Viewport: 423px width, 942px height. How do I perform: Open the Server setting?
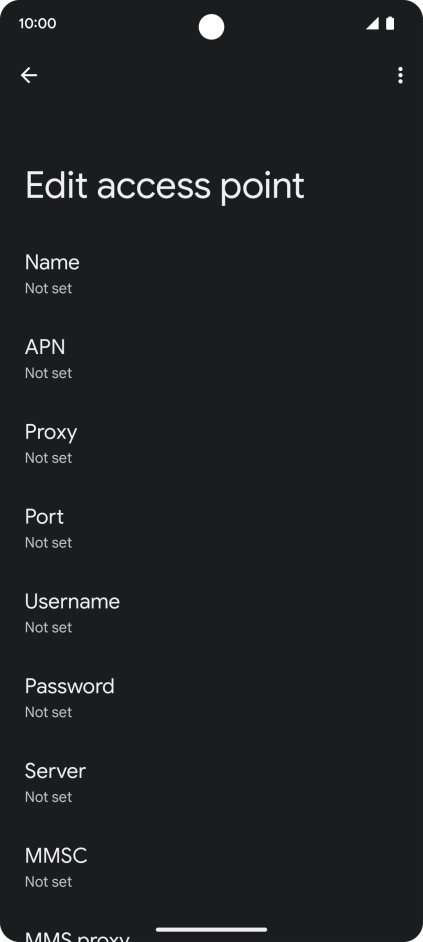(x=212, y=782)
